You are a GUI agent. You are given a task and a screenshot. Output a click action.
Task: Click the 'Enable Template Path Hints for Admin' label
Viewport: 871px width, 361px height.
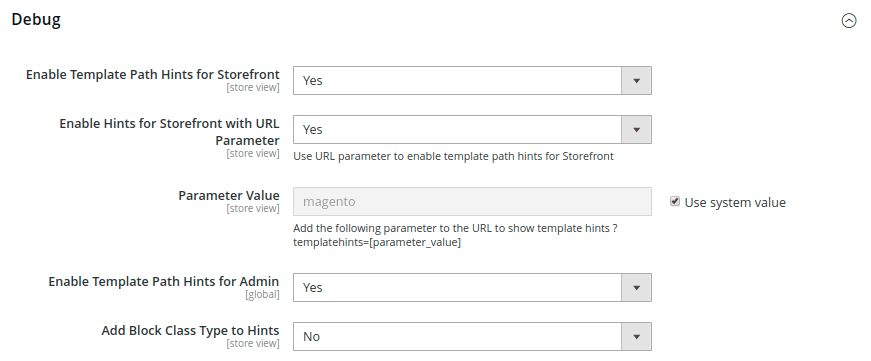tap(164, 282)
